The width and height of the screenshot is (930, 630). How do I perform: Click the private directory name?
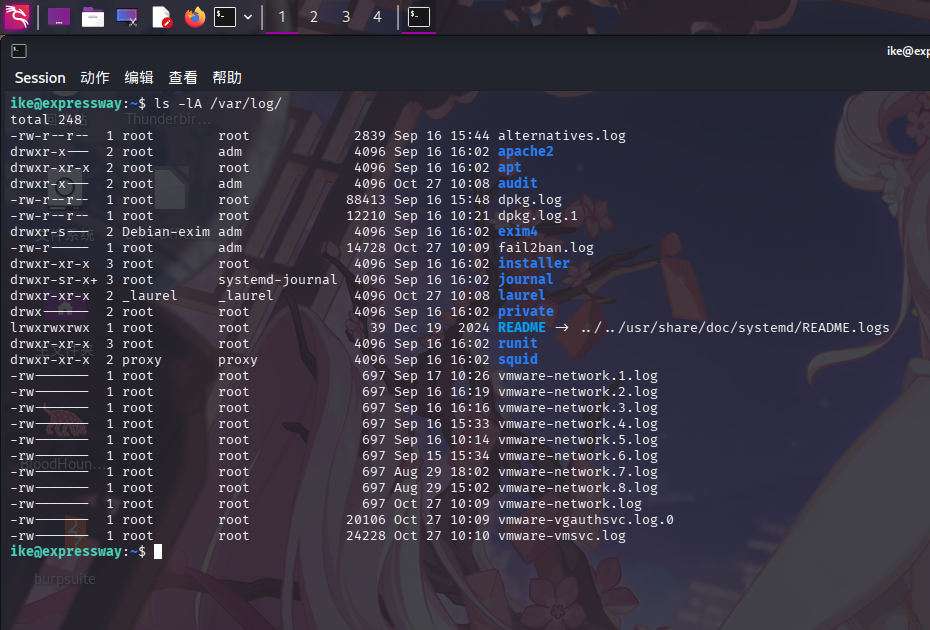click(525, 311)
